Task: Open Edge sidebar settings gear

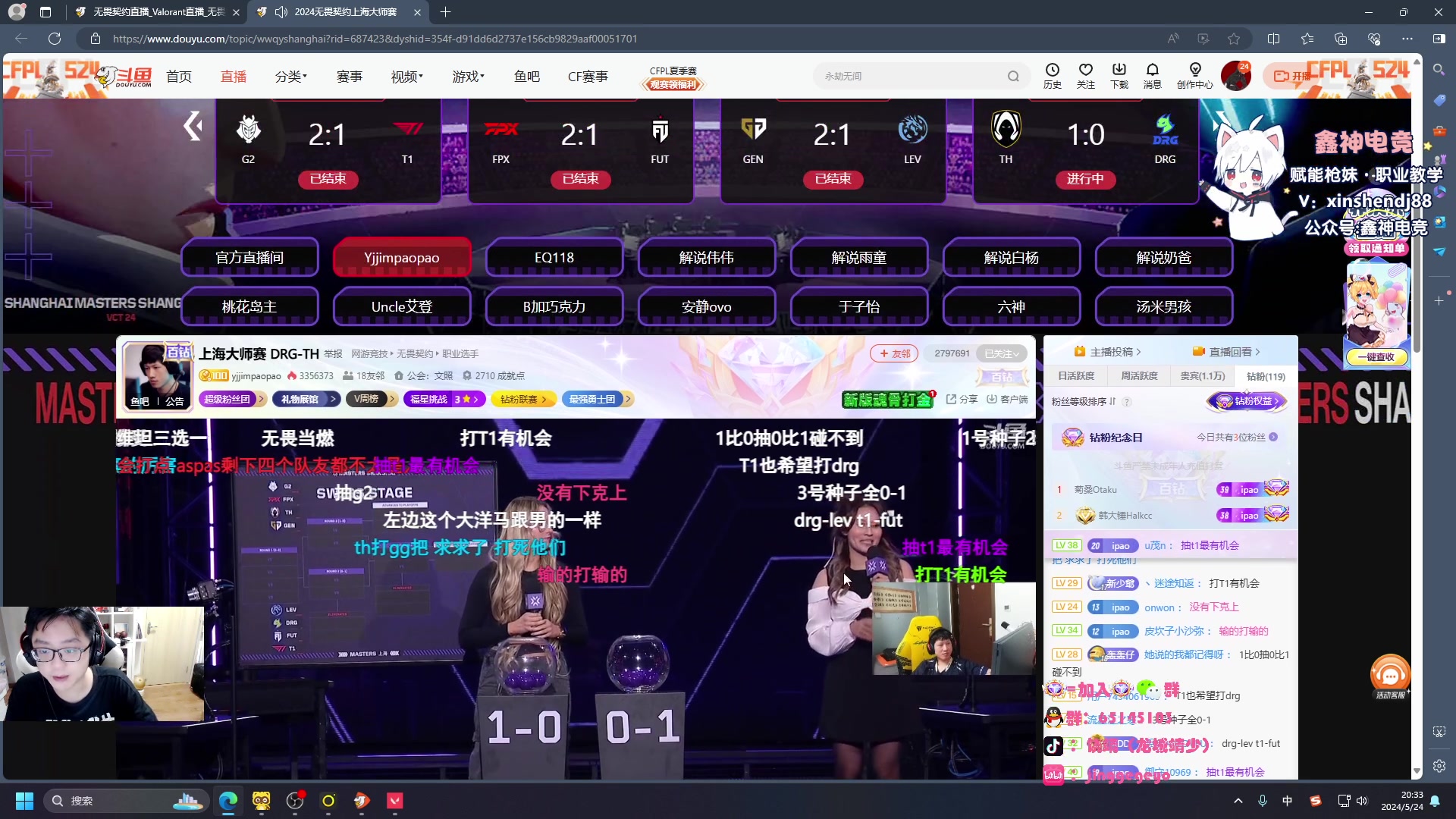Action: (1439, 766)
